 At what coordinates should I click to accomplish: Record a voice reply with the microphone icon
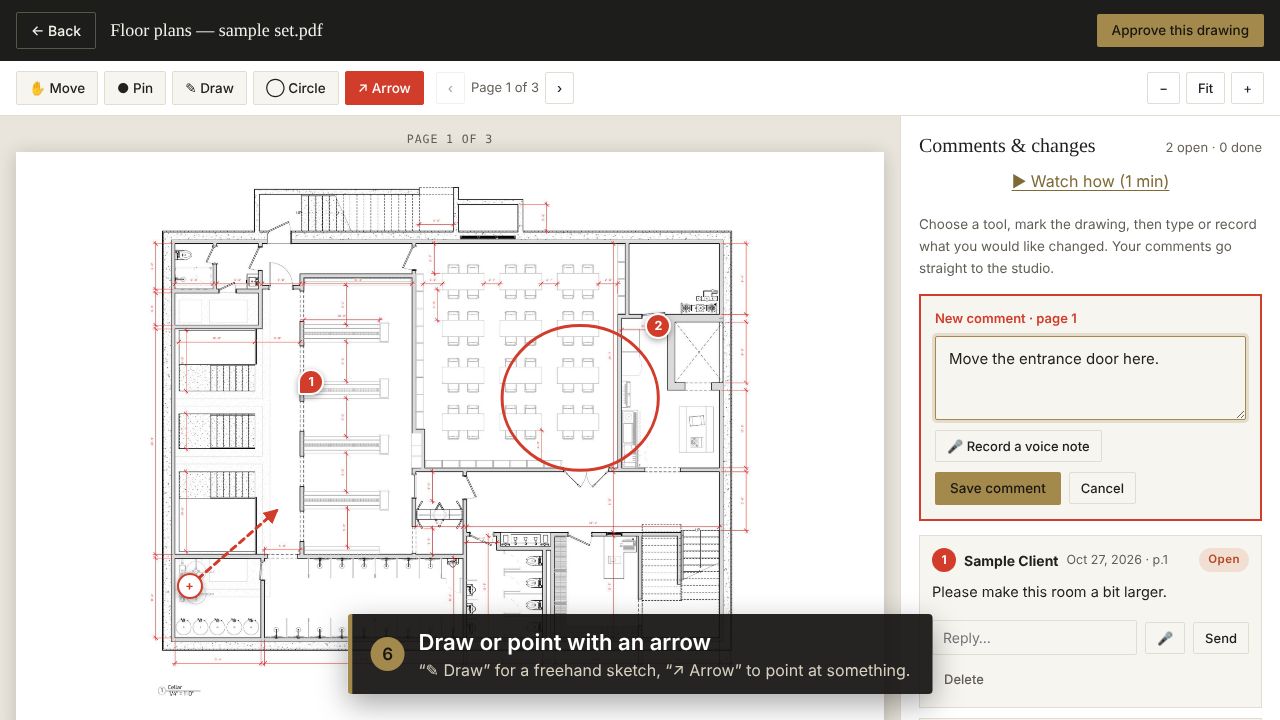[1165, 638]
